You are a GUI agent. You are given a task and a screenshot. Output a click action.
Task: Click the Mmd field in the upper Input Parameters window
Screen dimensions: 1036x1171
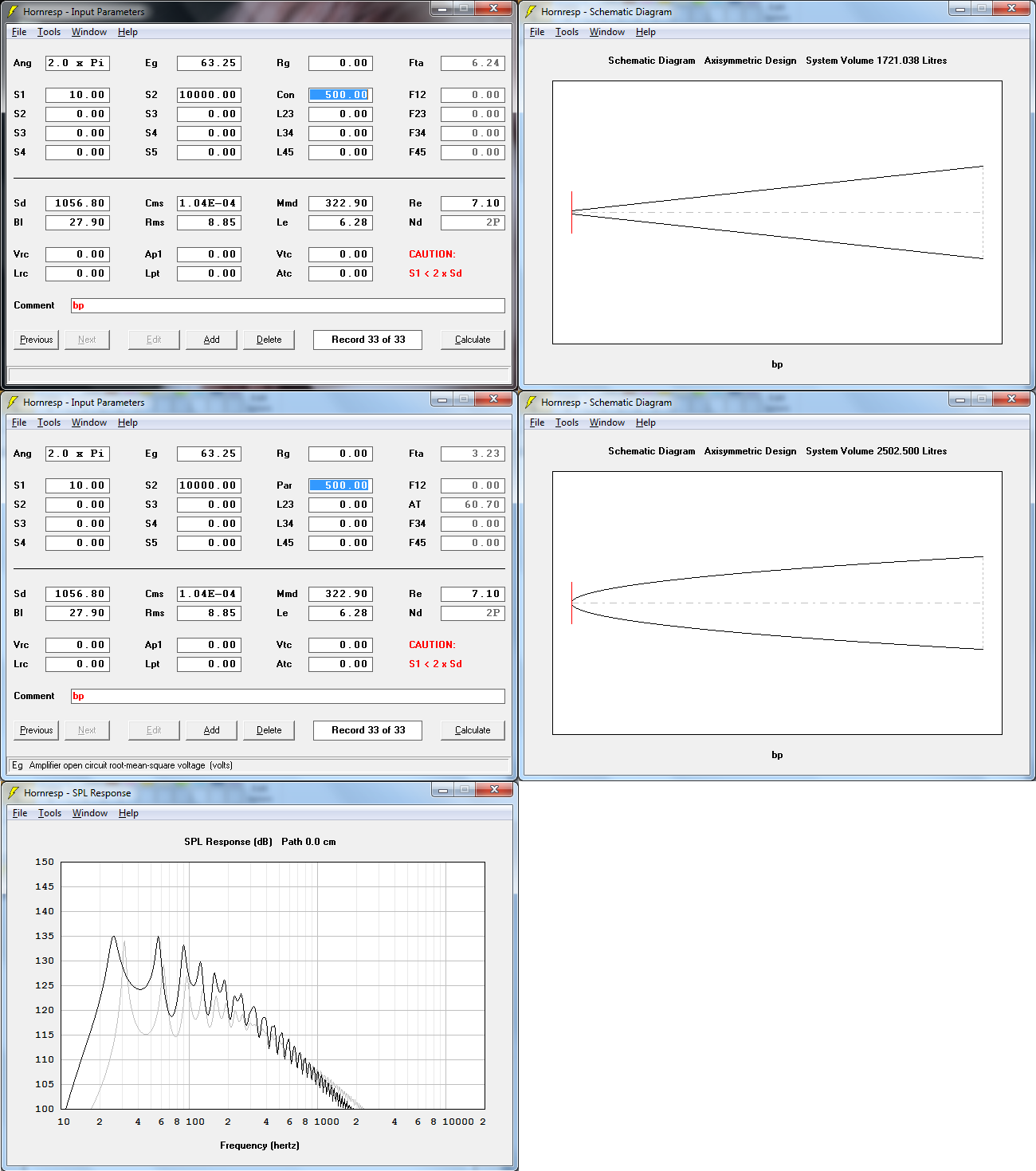click(340, 203)
